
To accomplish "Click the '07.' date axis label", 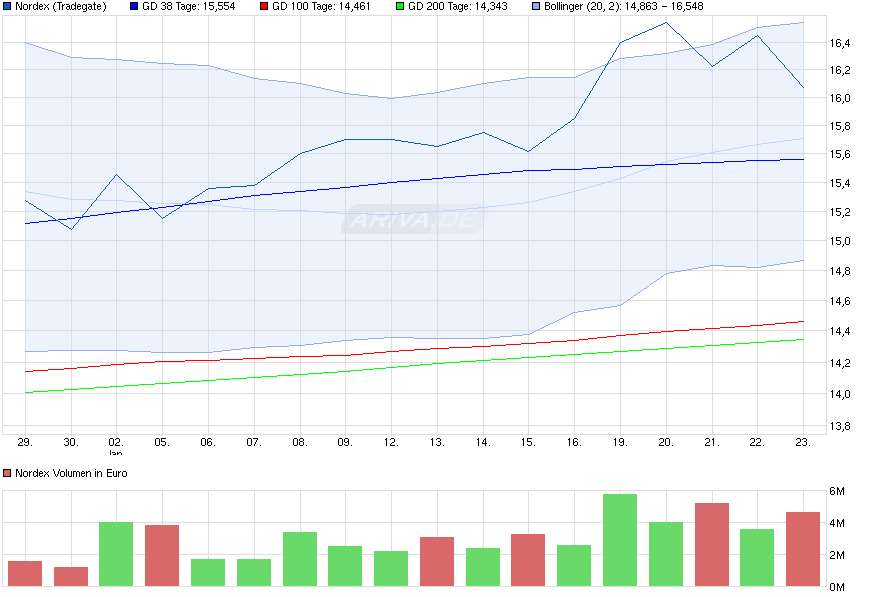I will point(254,442).
